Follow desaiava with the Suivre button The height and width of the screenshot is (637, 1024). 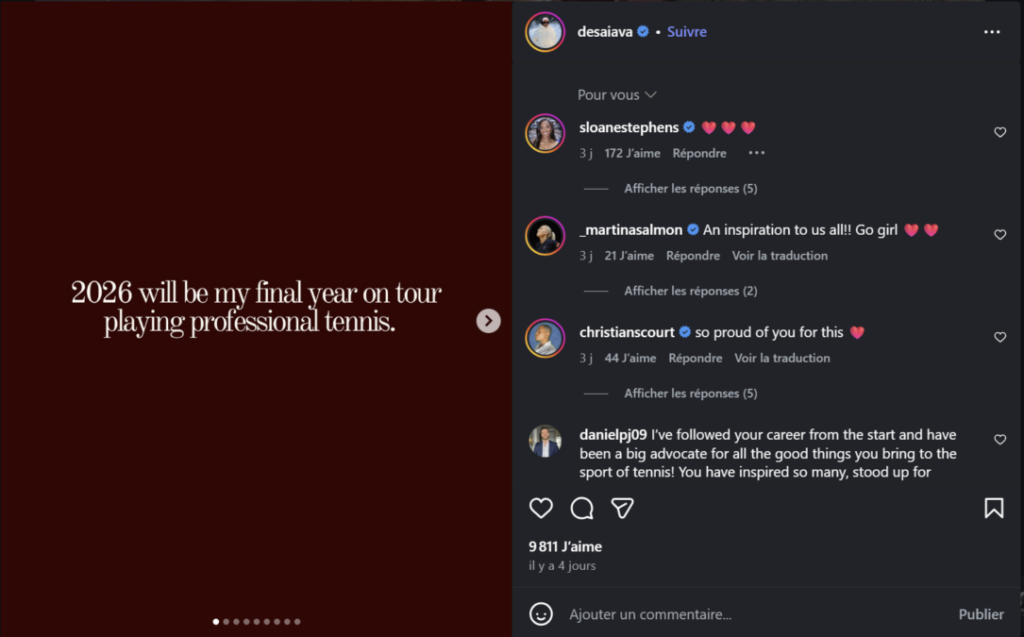pyautogui.click(x=687, y=32)
